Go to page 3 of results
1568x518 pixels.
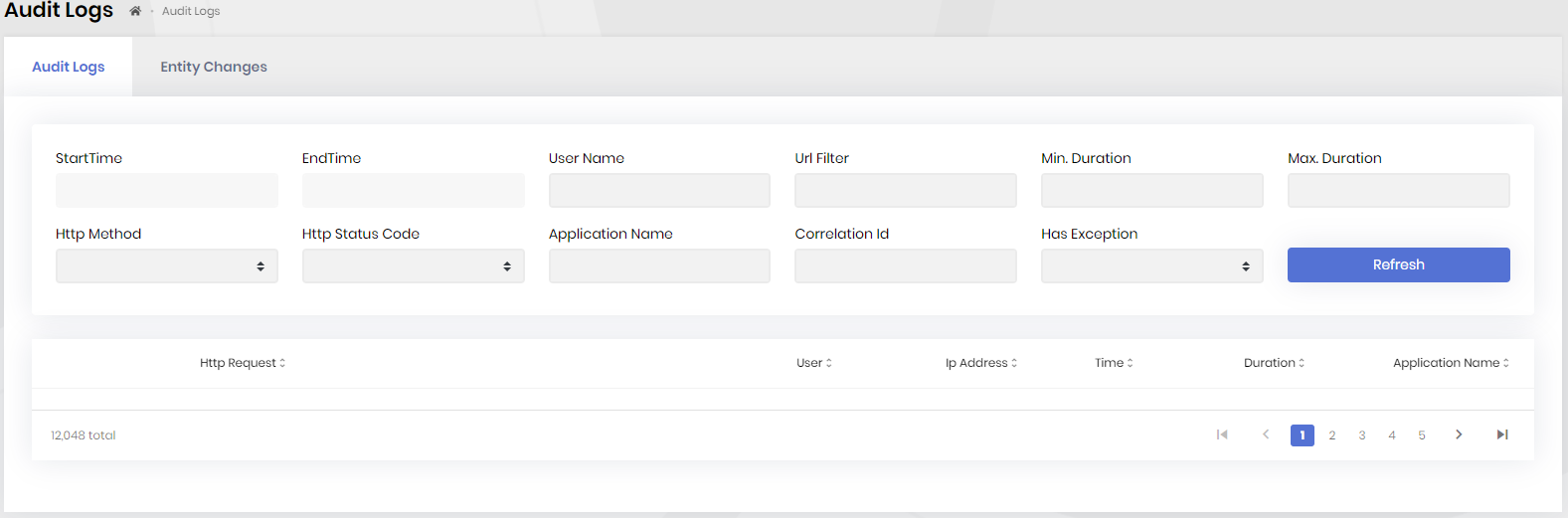1362,434
